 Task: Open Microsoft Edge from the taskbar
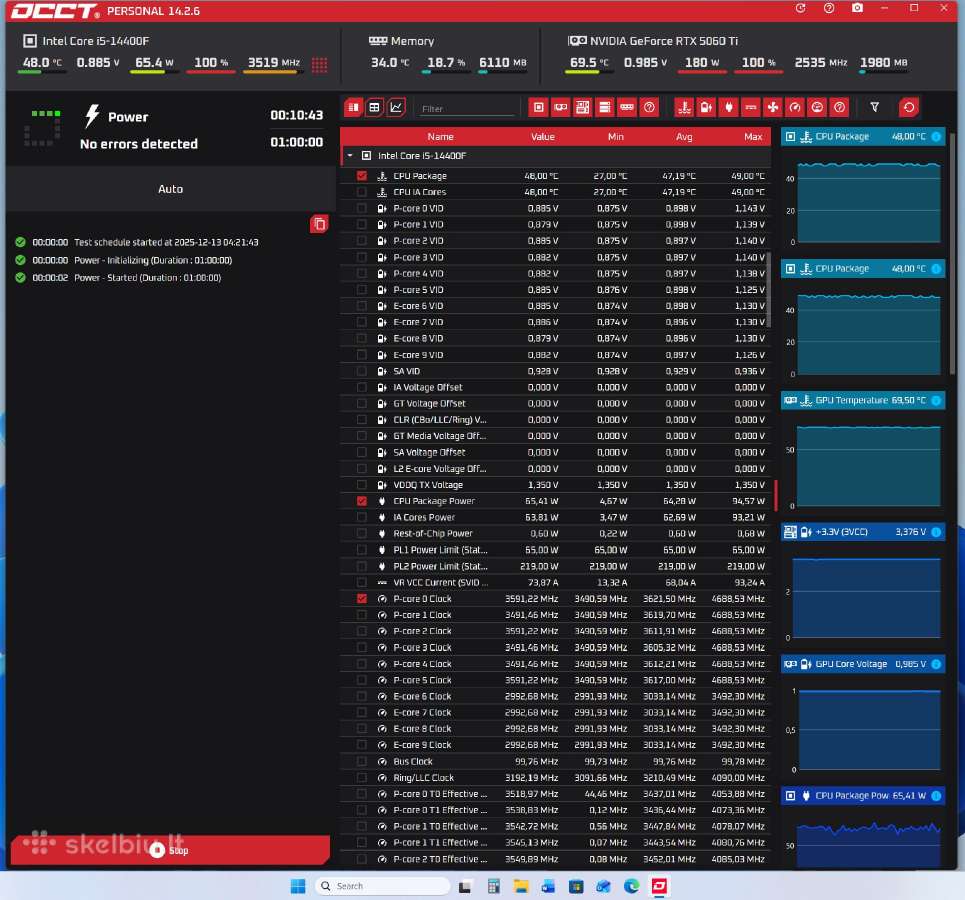tap(631, 886)
